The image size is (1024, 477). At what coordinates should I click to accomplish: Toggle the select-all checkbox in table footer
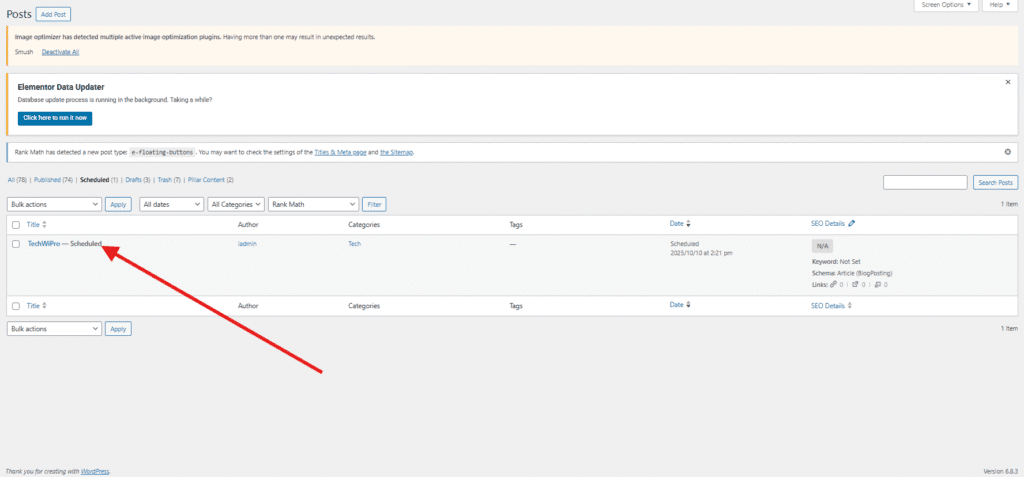pos(16,305)
